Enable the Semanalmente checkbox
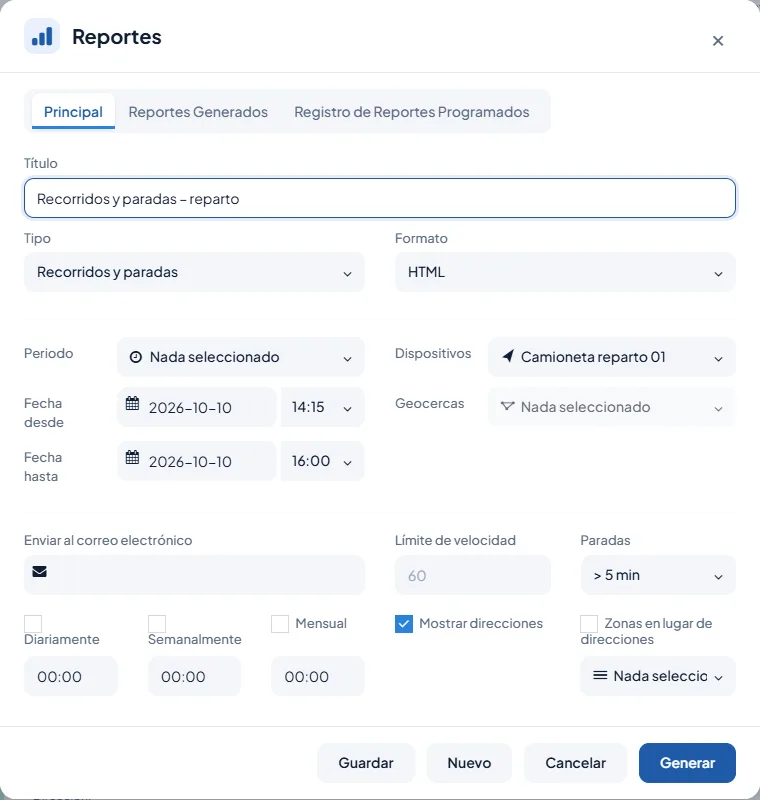760x800 pixels. tap(157, 623)
